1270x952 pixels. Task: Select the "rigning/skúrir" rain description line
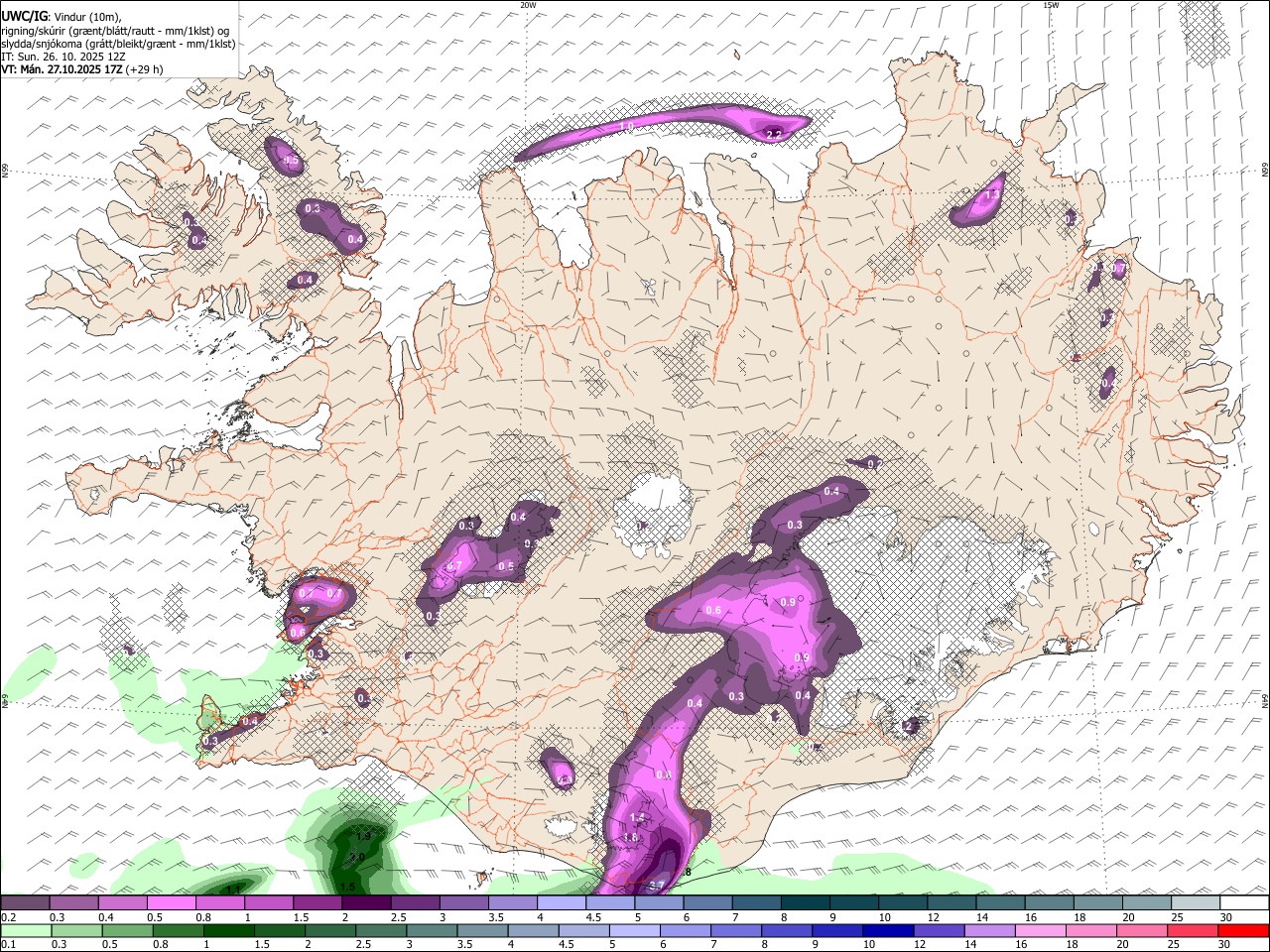coord(116,30)
